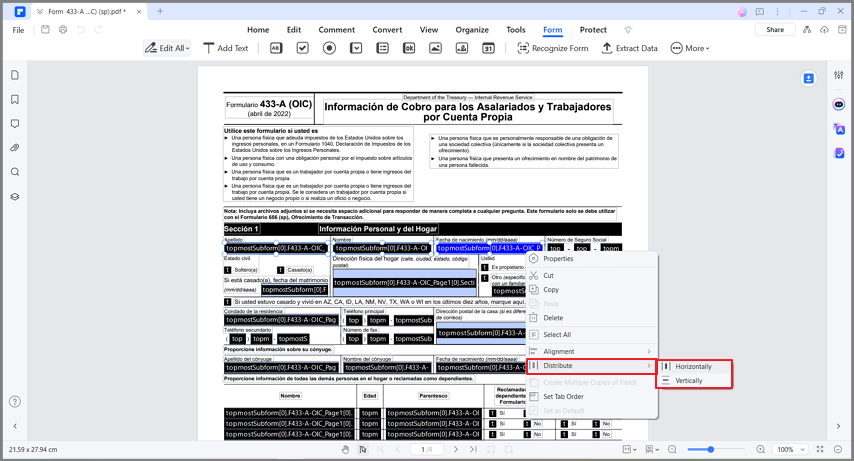Enter full screen mode
The width and height of the screenshot is (854, 461).
(820, 449)
